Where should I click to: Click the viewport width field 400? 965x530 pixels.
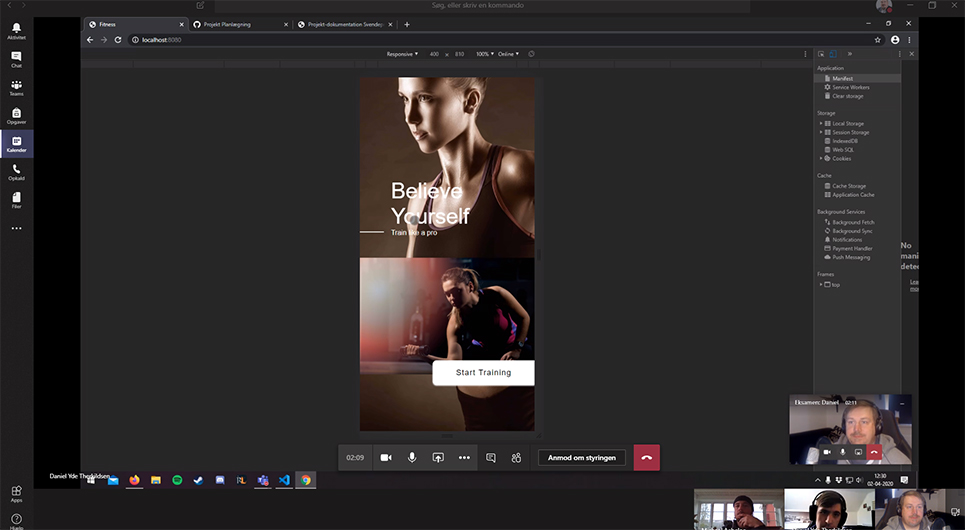tap(434, 54)
